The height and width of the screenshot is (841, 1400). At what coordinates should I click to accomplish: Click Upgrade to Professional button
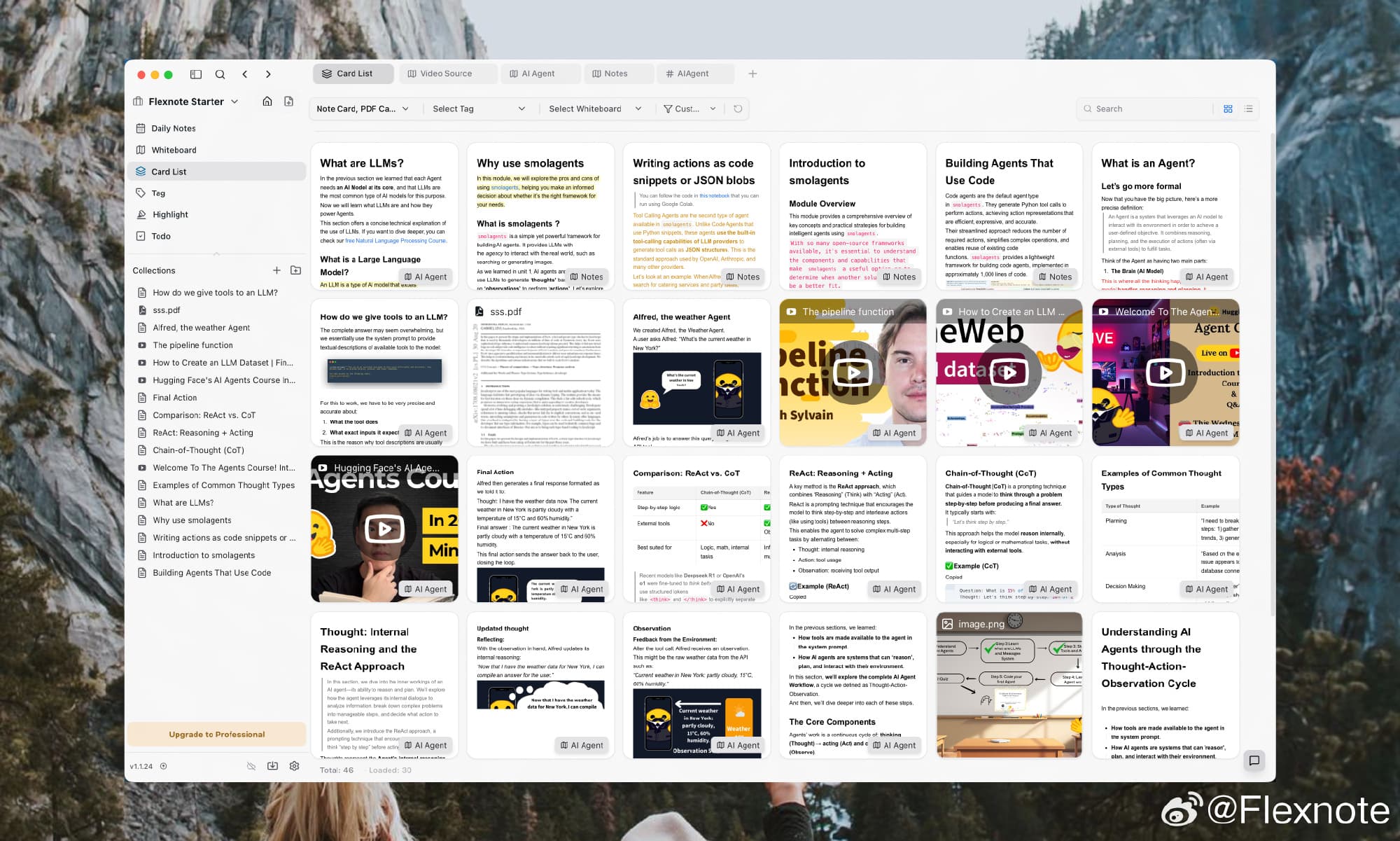(x=217, y=735)
